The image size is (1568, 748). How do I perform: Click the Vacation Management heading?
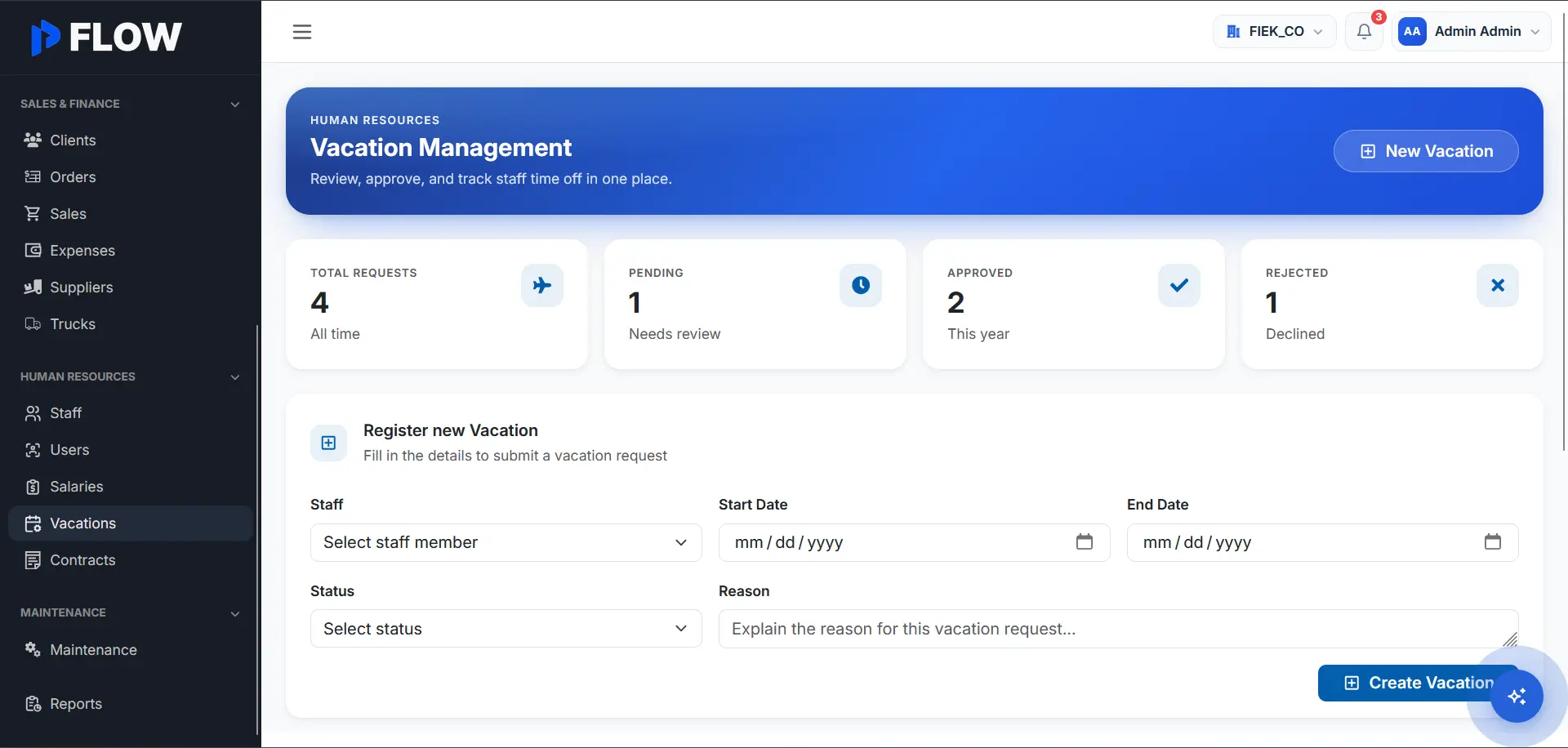pyautogui.click(x=441, y=148)
